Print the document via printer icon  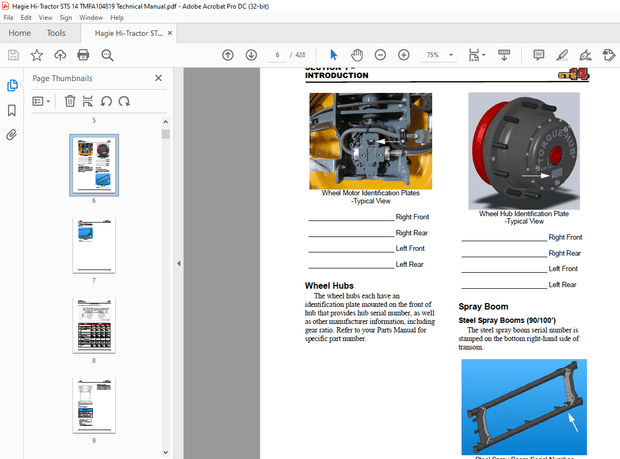click(x=83, y=55)
